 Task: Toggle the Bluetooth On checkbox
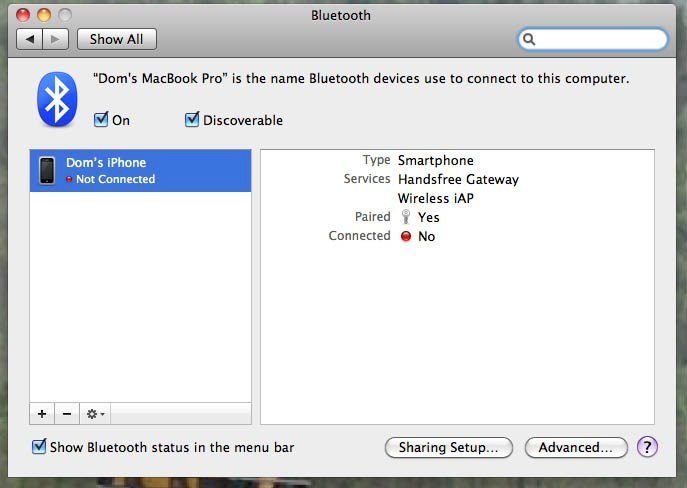(101, 120)
